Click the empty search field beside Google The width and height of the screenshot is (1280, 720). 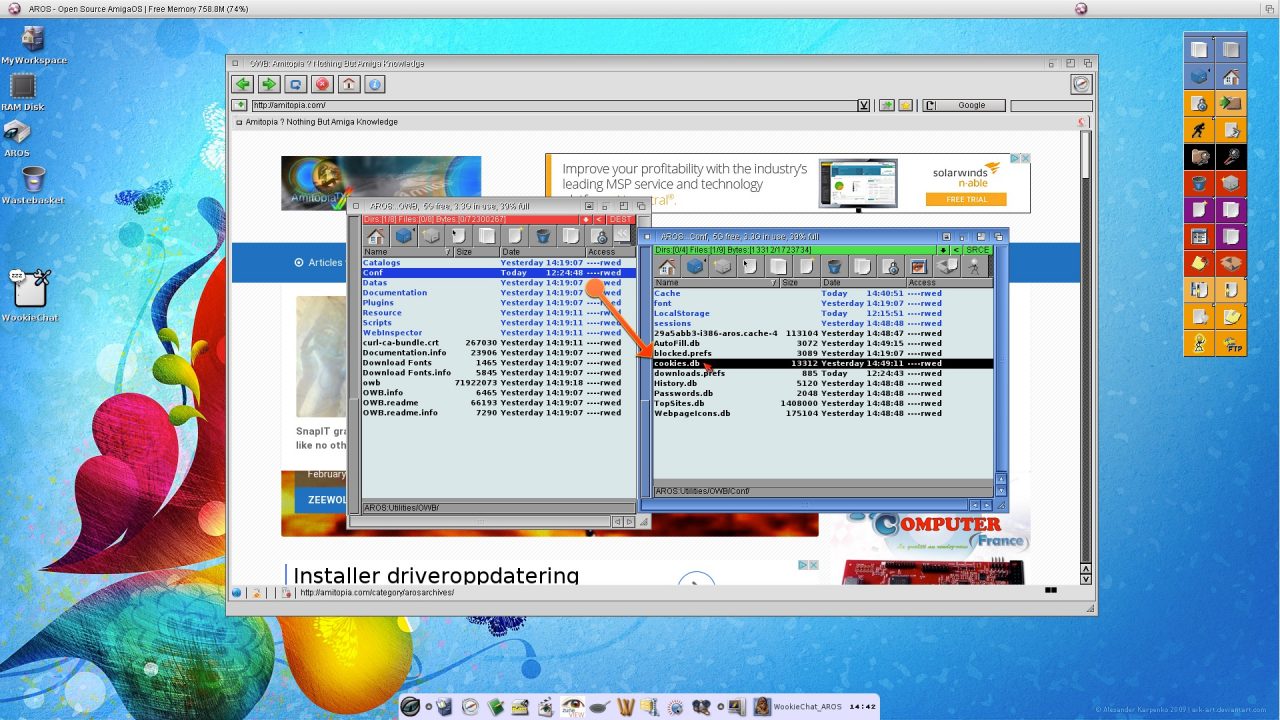click(1051, 105)
